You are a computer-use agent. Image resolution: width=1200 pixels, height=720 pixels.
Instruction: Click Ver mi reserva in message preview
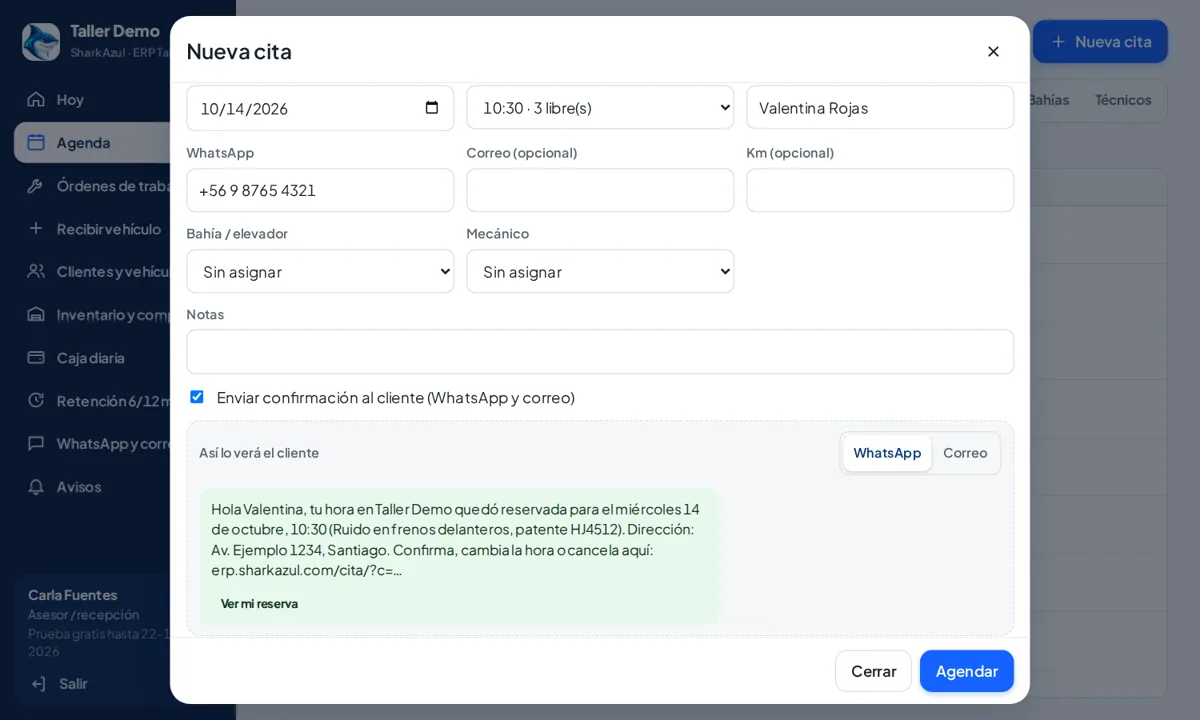click(x=259, y=604)
